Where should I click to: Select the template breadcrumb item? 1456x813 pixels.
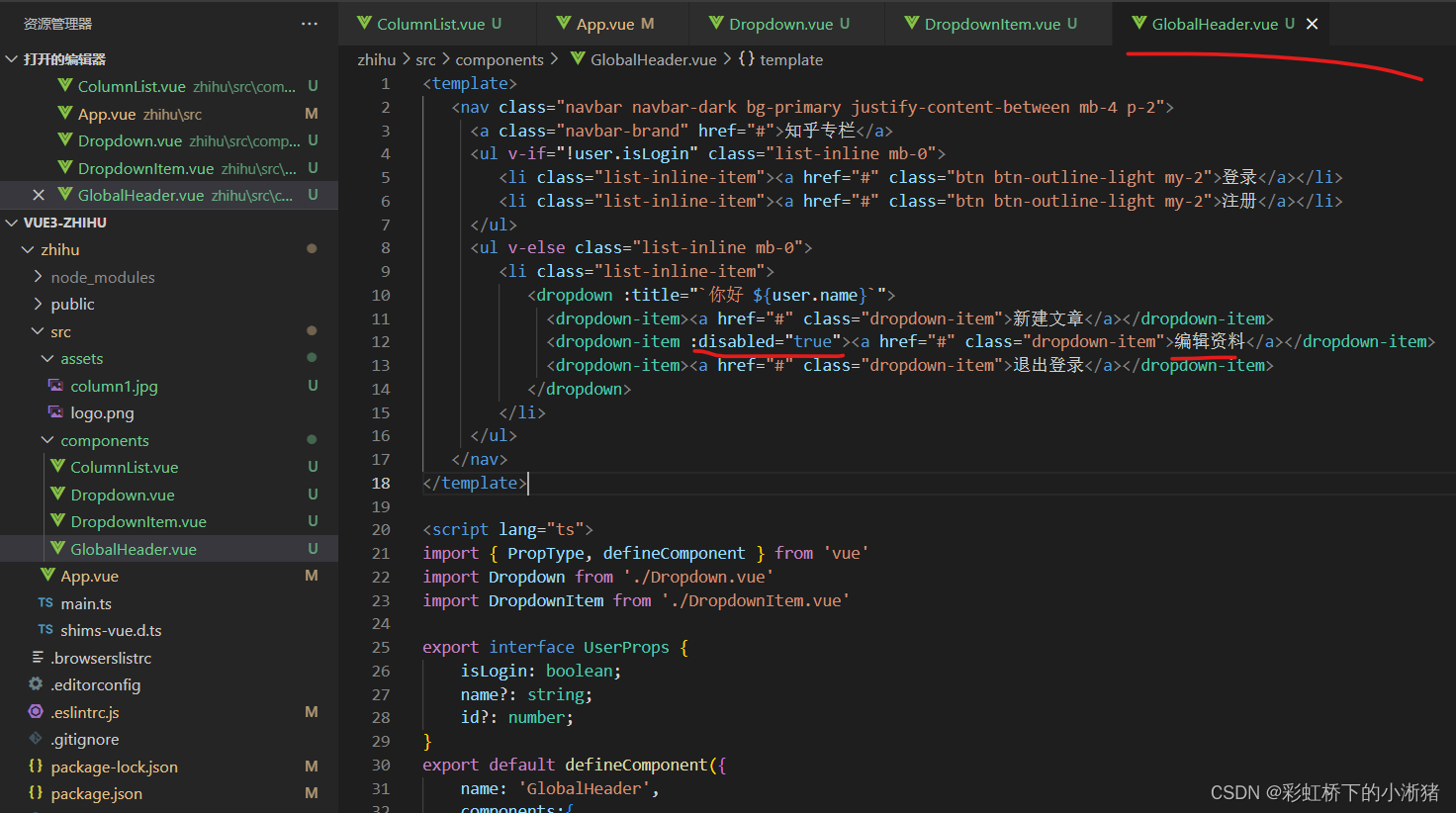(x=789, y=59)
